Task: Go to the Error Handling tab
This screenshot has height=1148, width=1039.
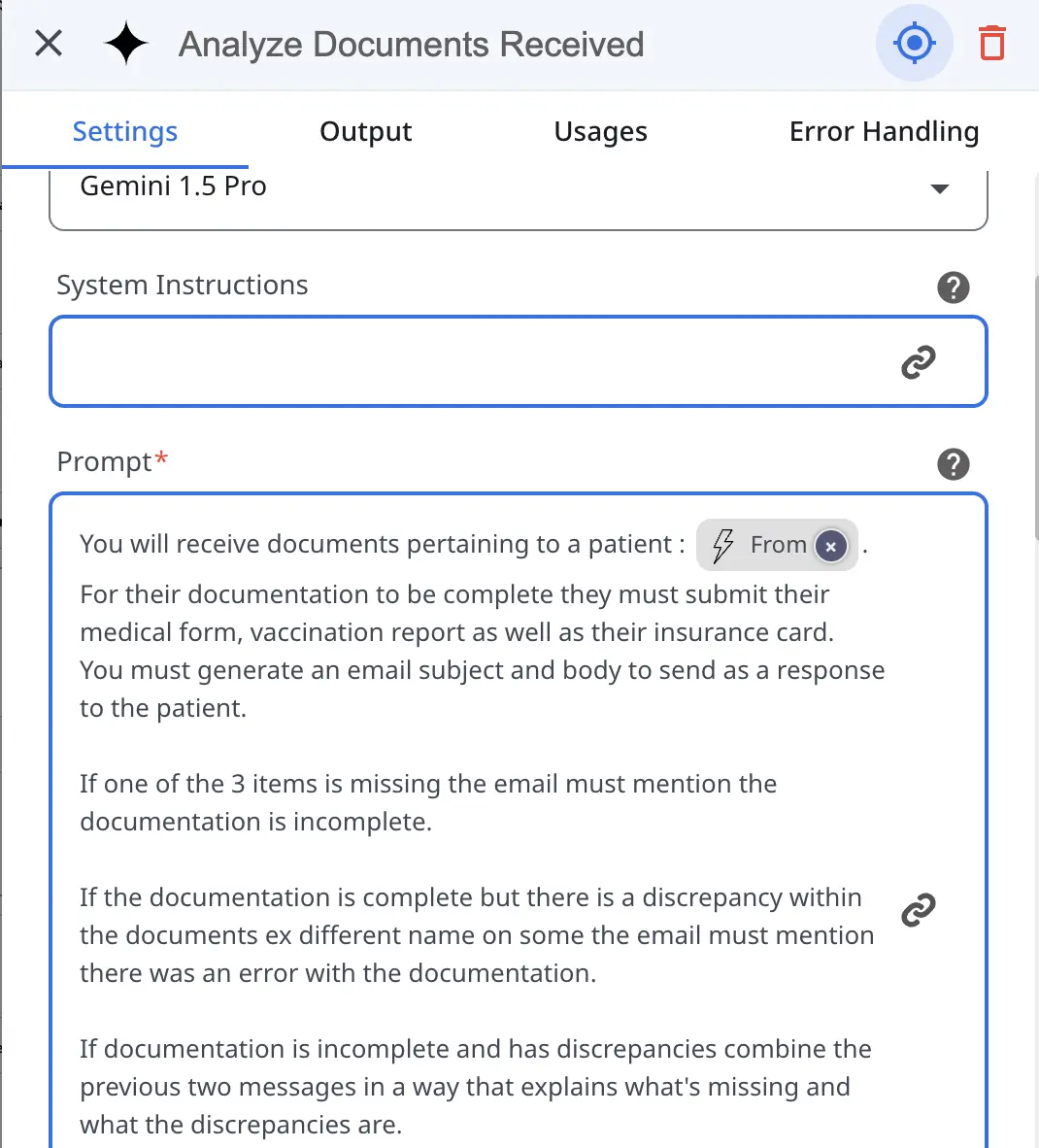Action: pos(884,131)
